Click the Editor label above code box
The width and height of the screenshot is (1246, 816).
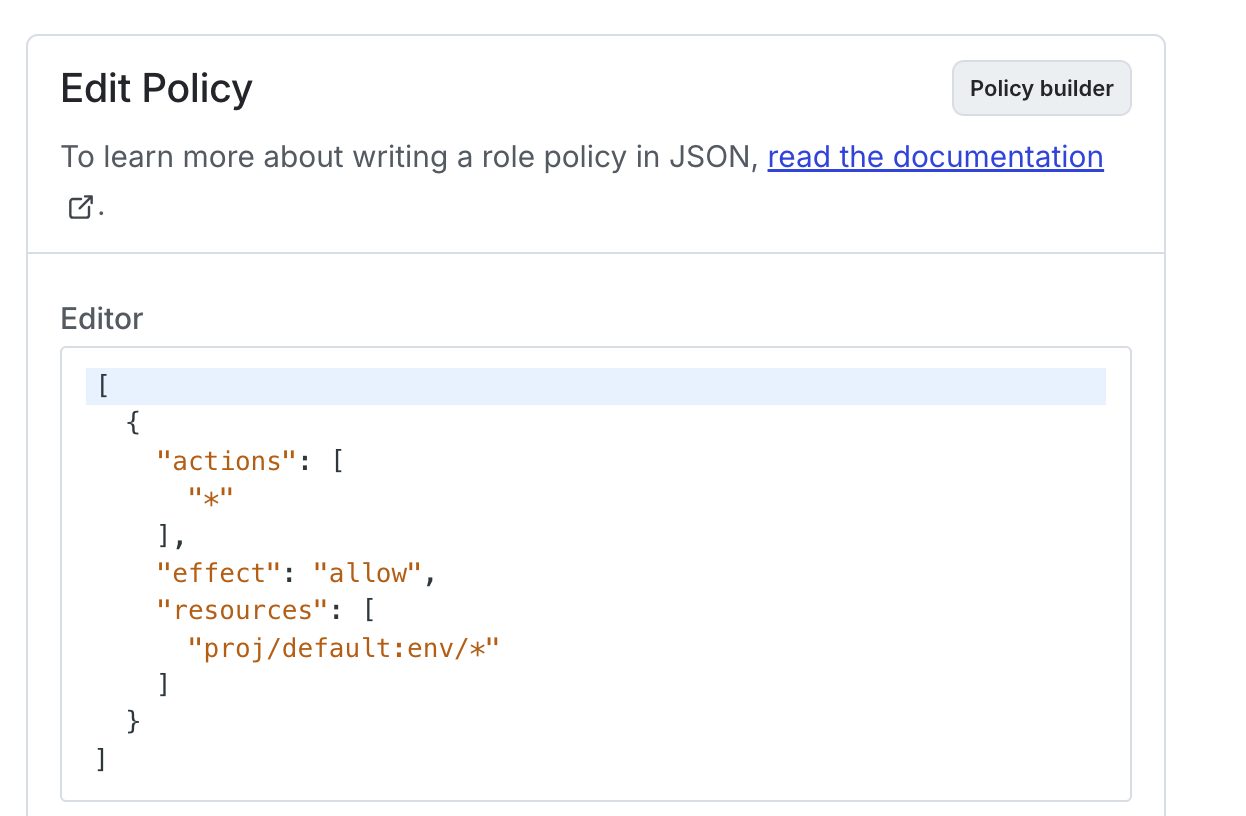102,319
